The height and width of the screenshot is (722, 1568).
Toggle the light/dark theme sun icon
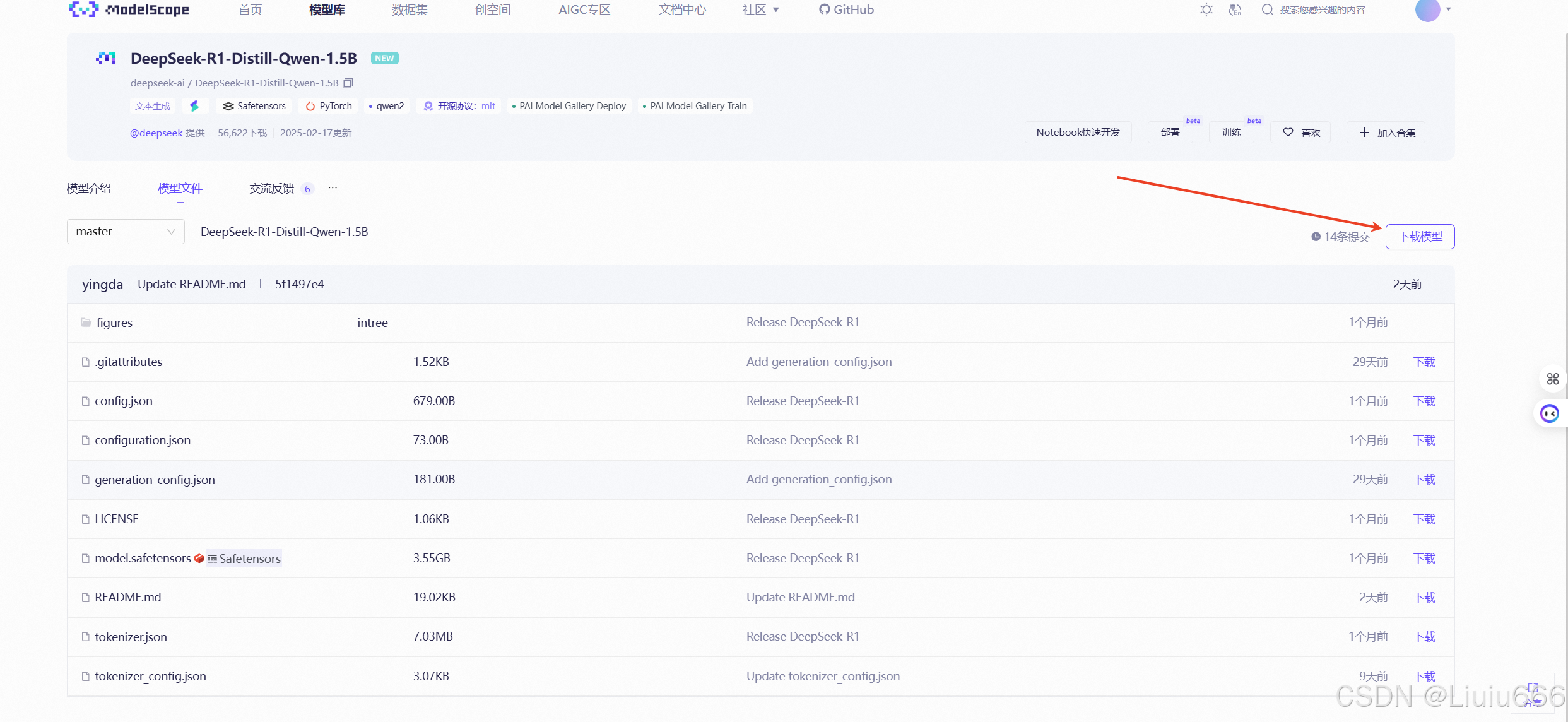coord(1206,9)
